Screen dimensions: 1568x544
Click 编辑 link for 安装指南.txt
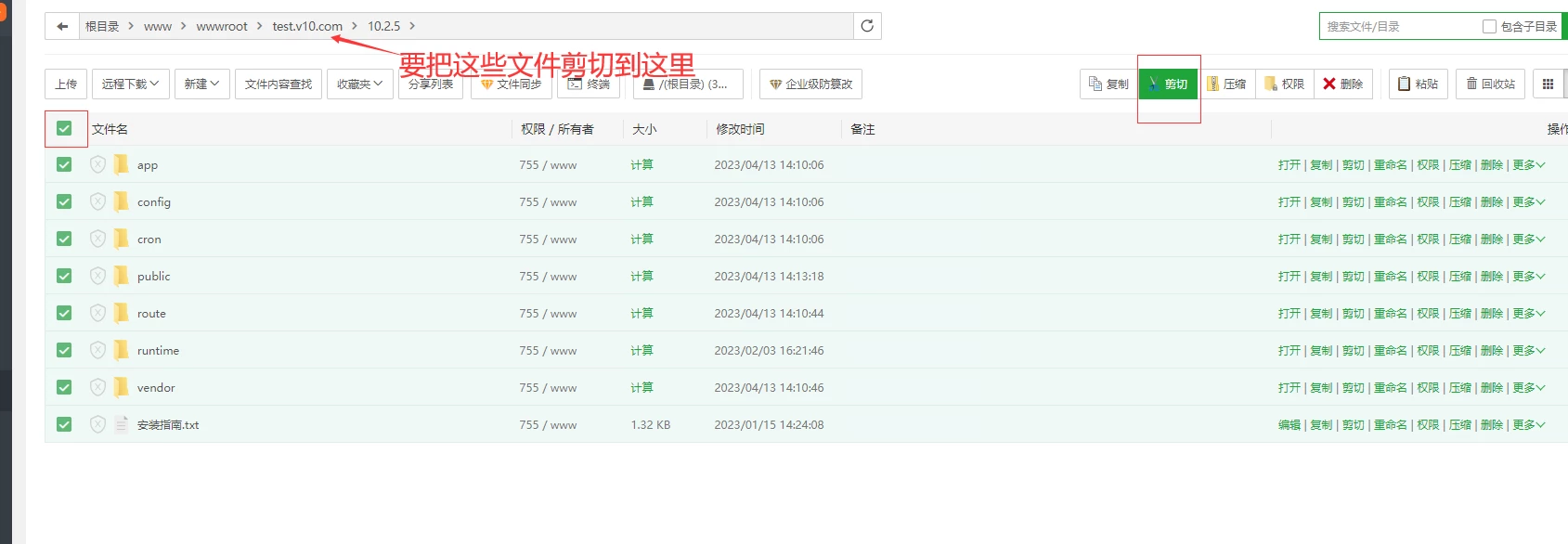coord(1289,424)
